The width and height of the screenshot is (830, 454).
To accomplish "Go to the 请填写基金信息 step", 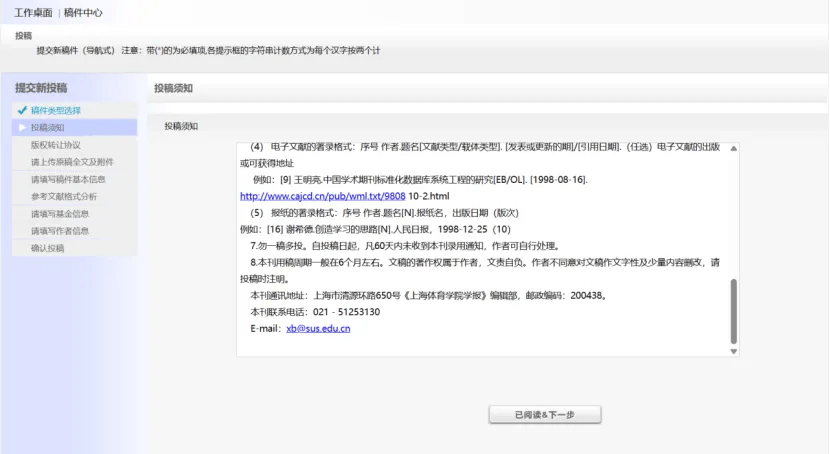I will pyautogui.click(x=60, y=213).
